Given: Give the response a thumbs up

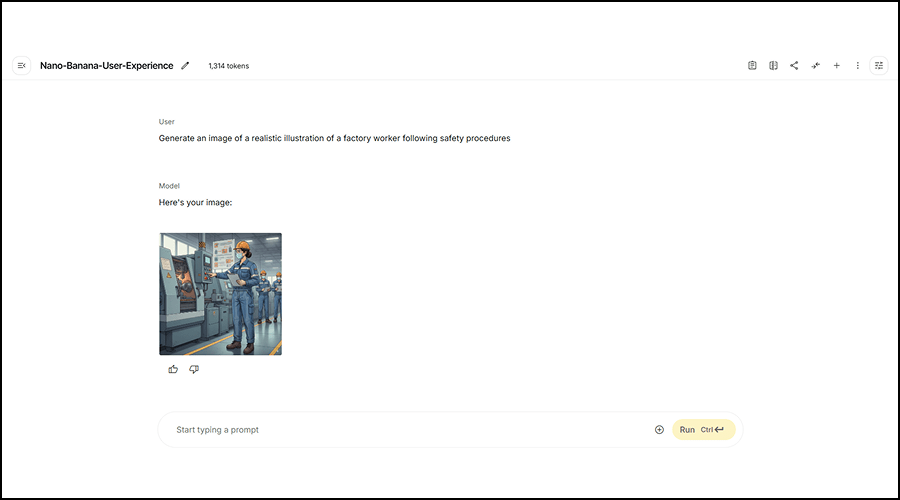Looking at the screenshot, I should coord(173,369).
